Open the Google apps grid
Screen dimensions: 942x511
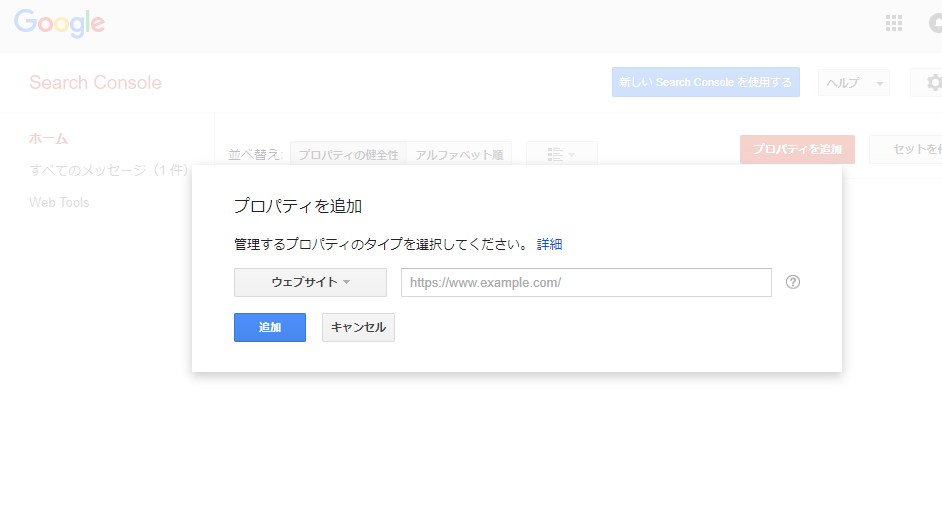894,23
